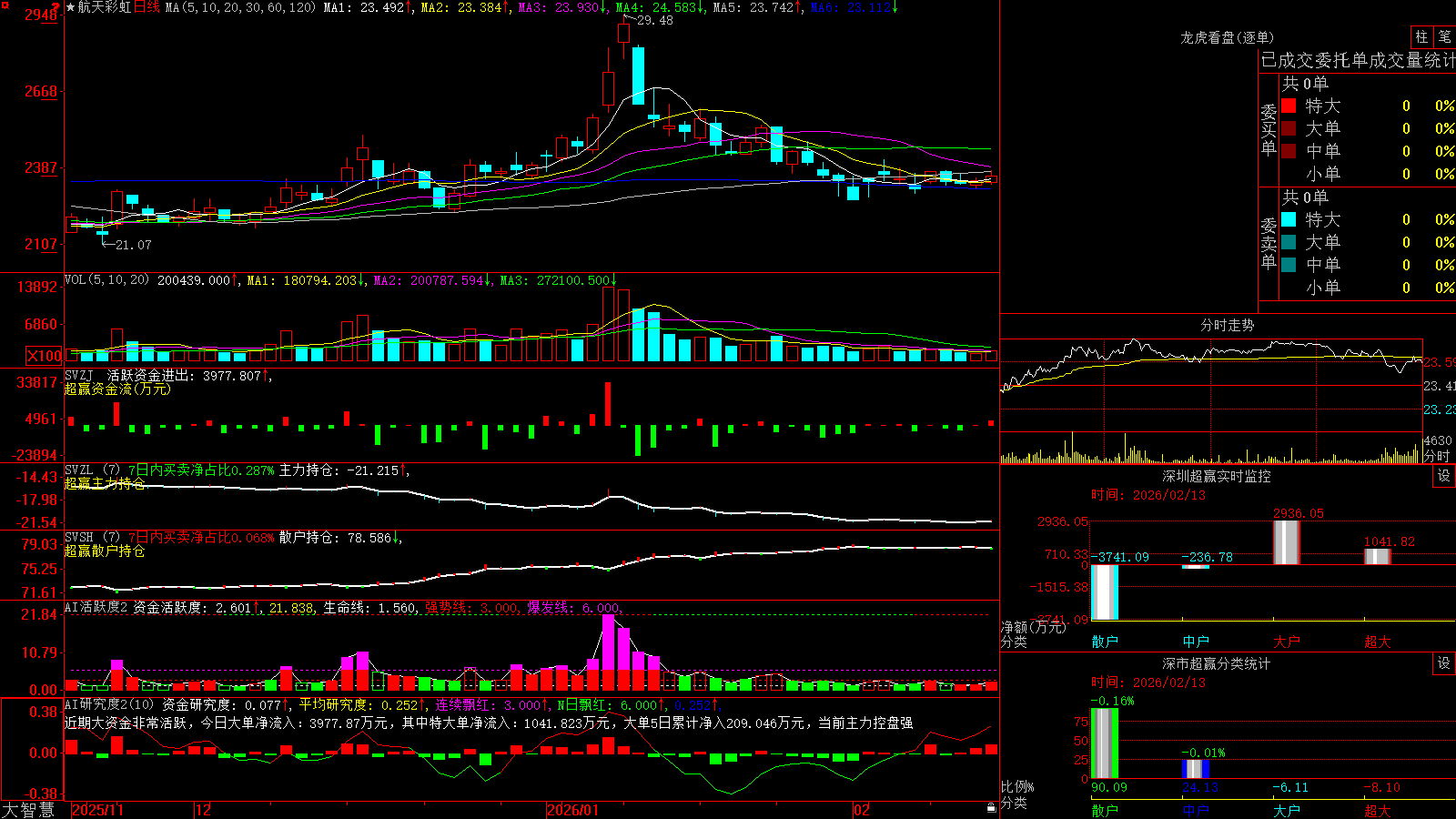This screenshot has height=819, width=1456.
Task: Jump to the 12 month timeline marker
Action: pyautogui.click(x=204, y=810)
